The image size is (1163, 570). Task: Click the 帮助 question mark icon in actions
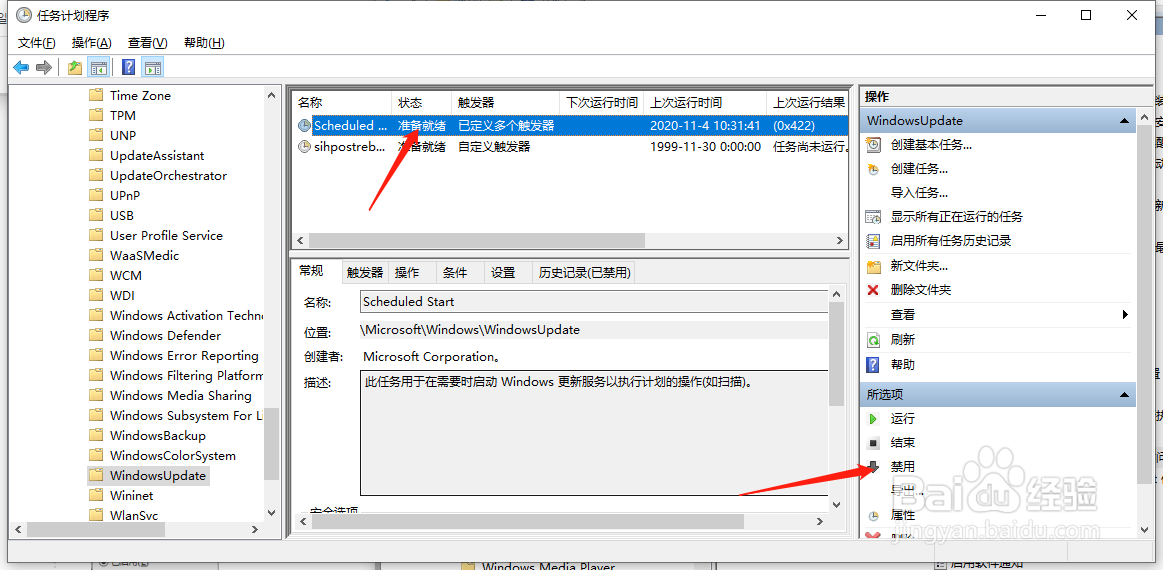coord(874,364)
